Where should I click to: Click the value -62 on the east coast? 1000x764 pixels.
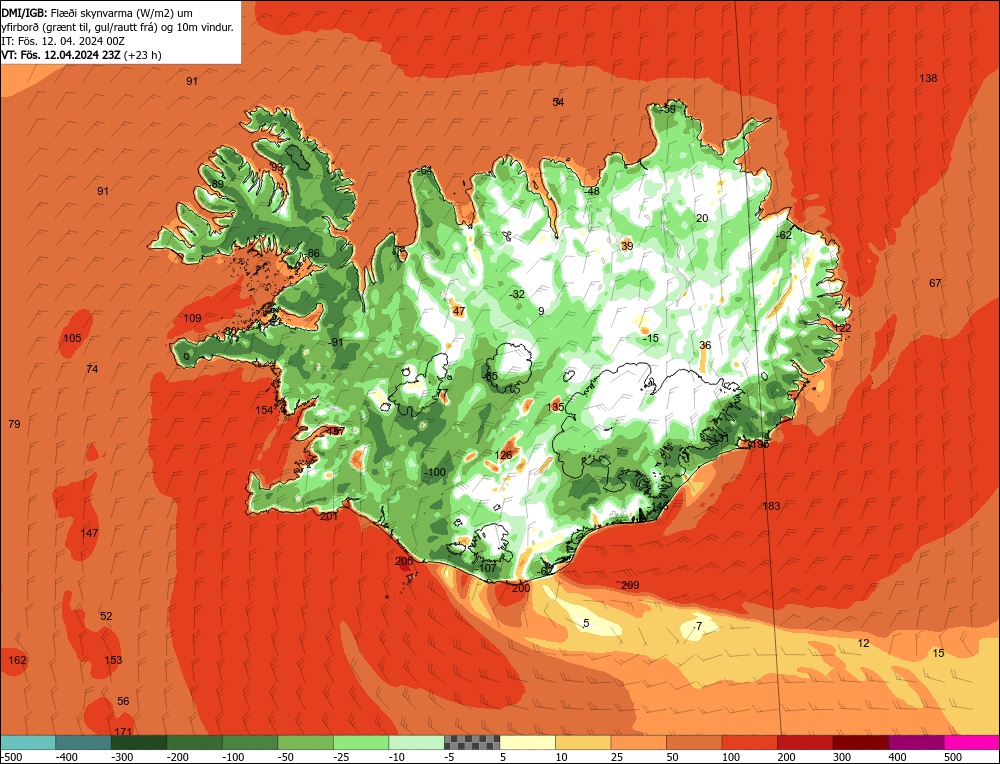click(x=784, y=235)
